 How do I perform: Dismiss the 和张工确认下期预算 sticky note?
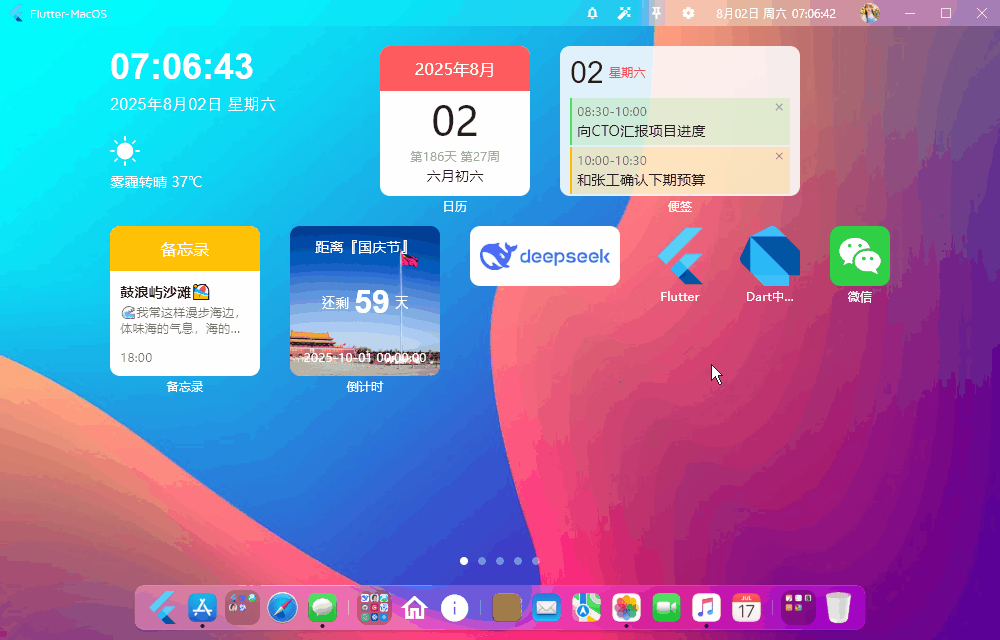click(778, 157)
